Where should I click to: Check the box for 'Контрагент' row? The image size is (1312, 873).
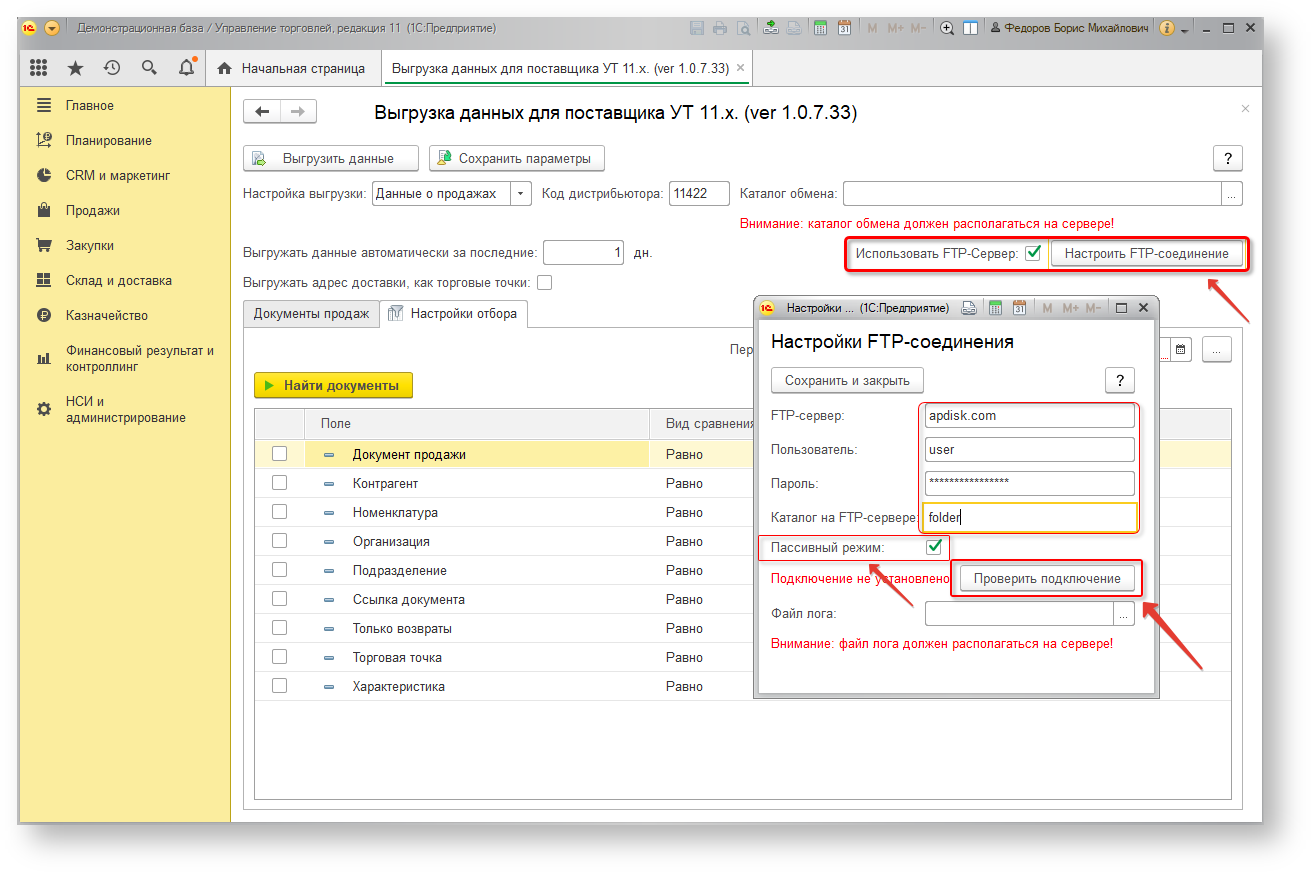(279, 483)
